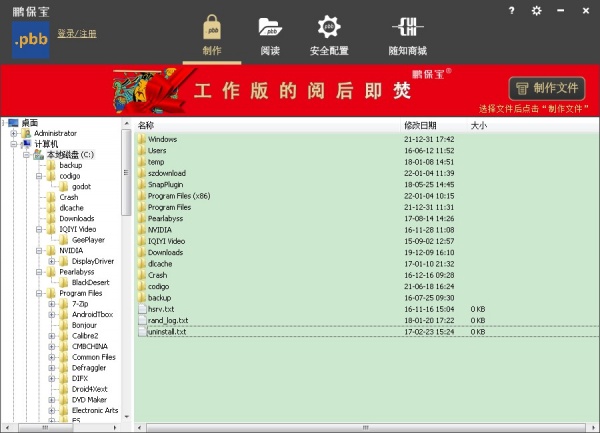Open the 制作 lock icon tab
Image resolution: width=600 pixels, height=433 pixels.
211,34
